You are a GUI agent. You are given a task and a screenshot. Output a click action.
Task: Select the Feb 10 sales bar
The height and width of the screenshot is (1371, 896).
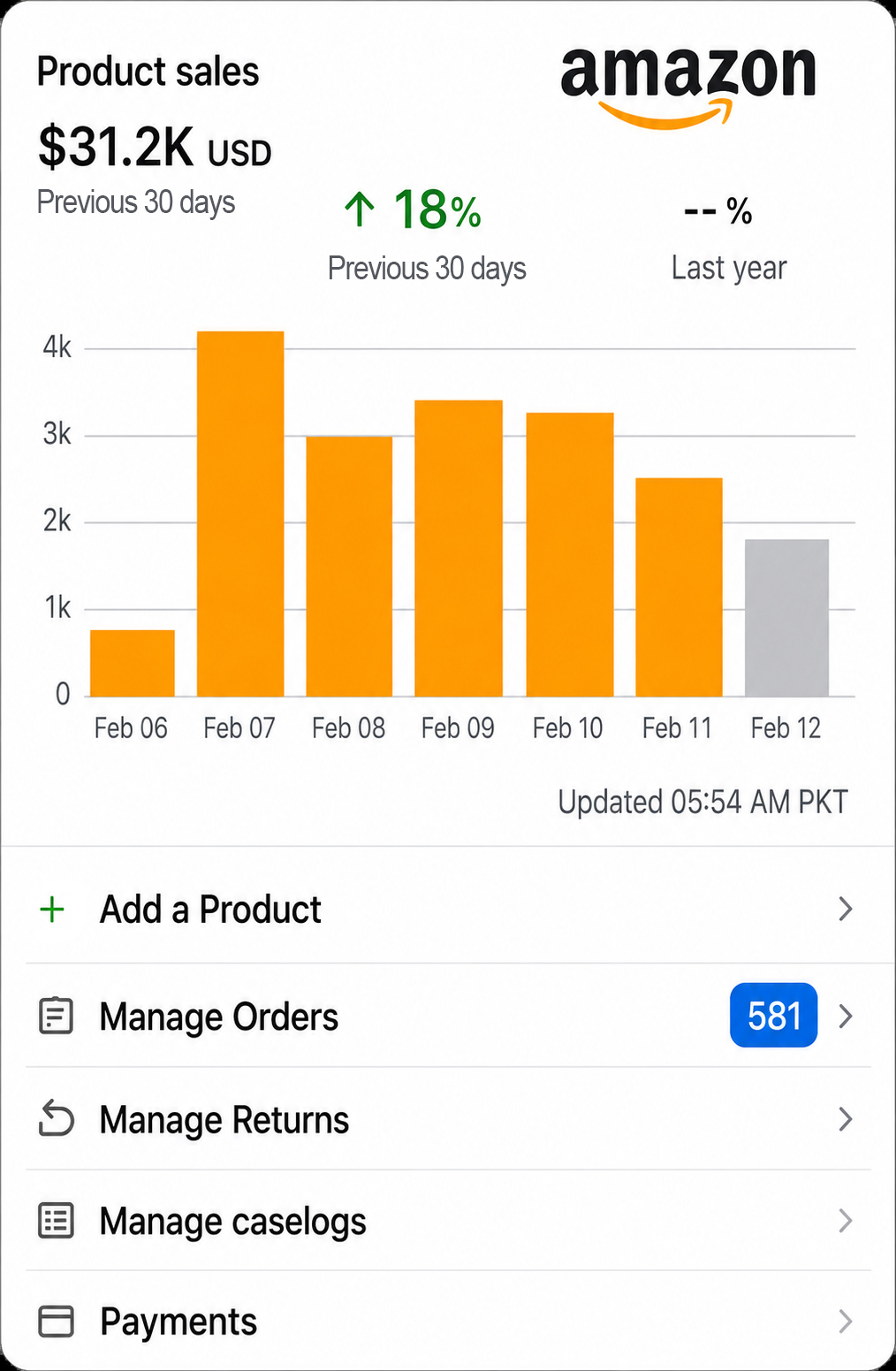pos(570,554)
